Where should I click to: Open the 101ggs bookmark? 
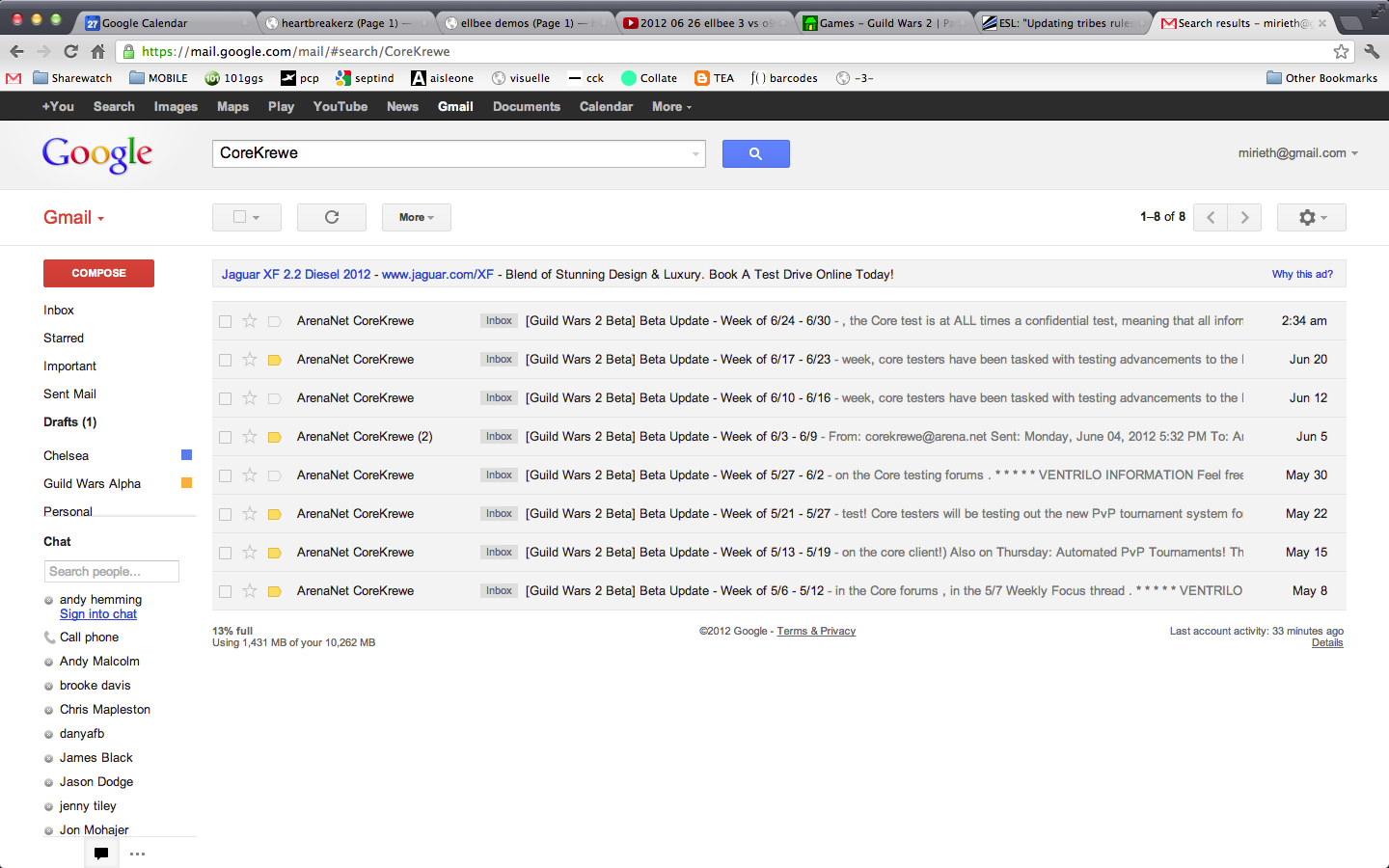(234, 78)
